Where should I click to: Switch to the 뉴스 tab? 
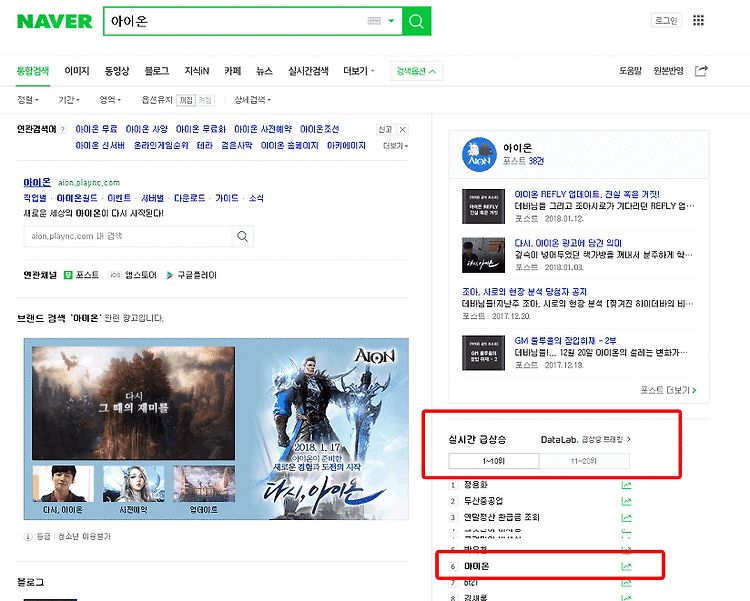point(265,71)
